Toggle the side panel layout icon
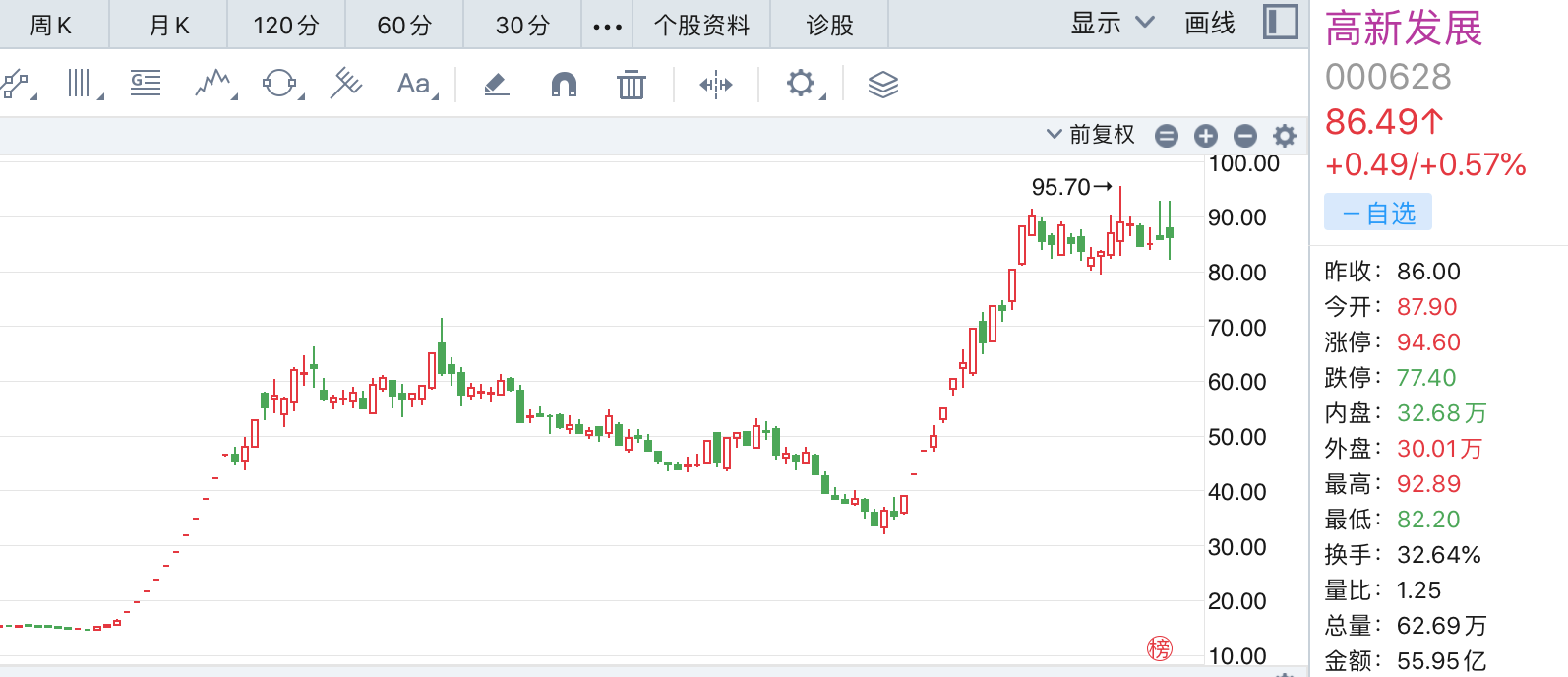The height and width of the screenshot is (677, 1568). pos(1281,22)
